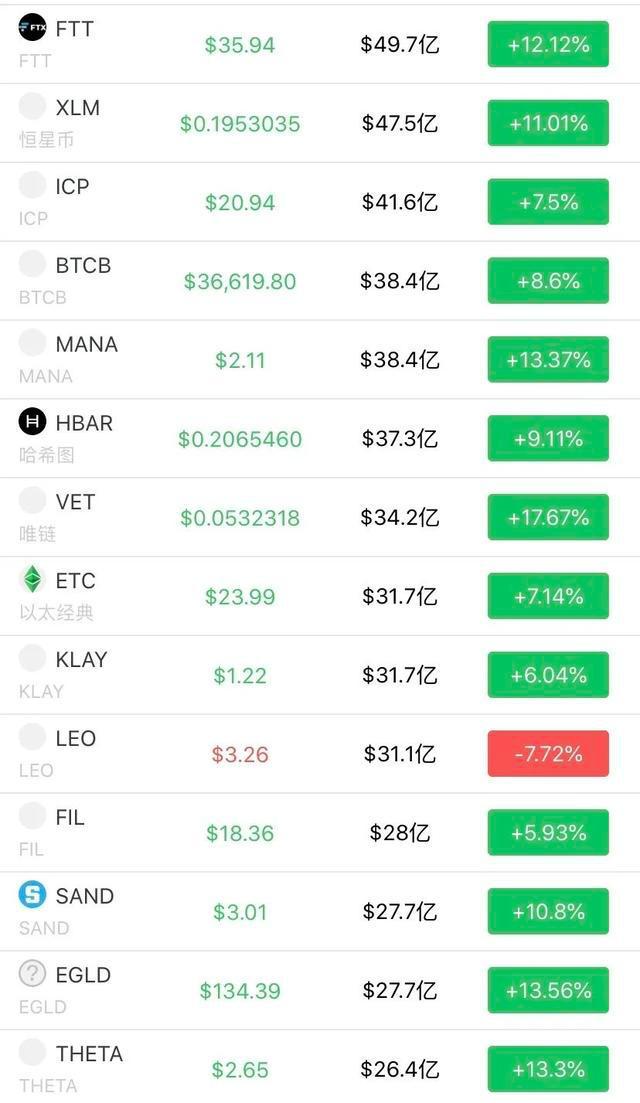Click the +17.67% change button for VET

click(548, 517)
